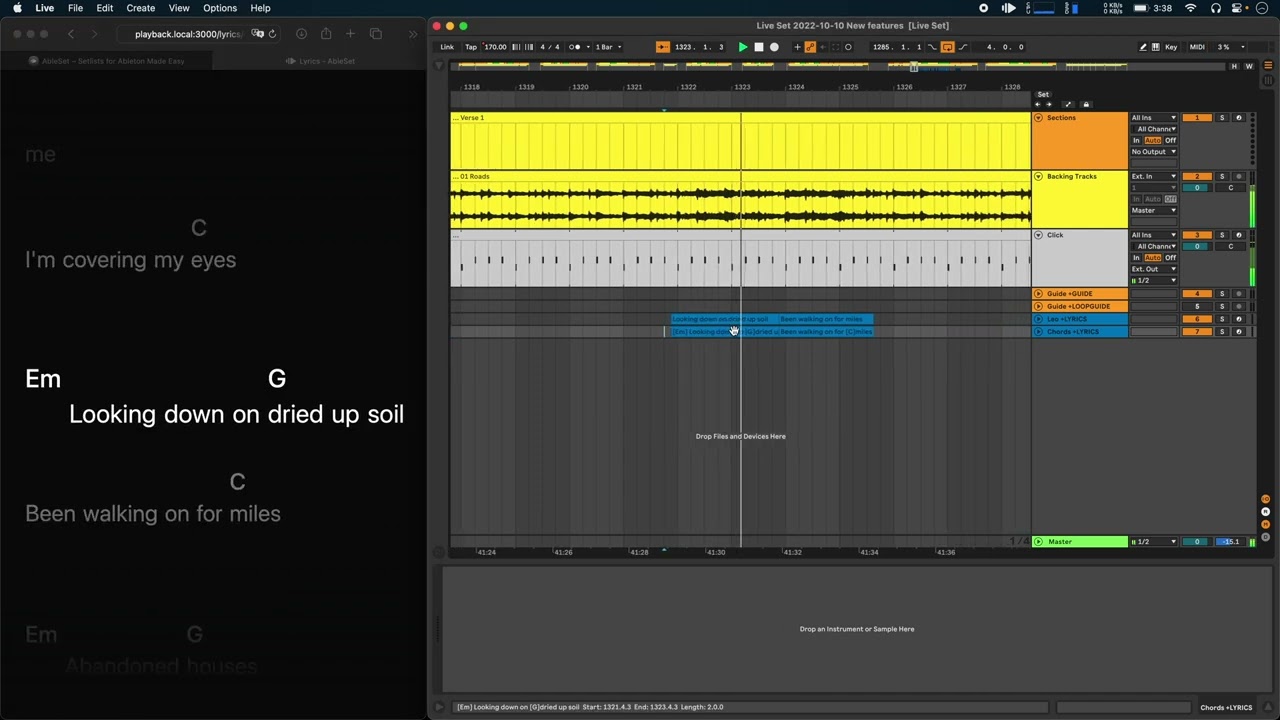Fold the Sections track
Image resolution: width=1280 pixels, height=720 pixels.
click(1038, 118)
